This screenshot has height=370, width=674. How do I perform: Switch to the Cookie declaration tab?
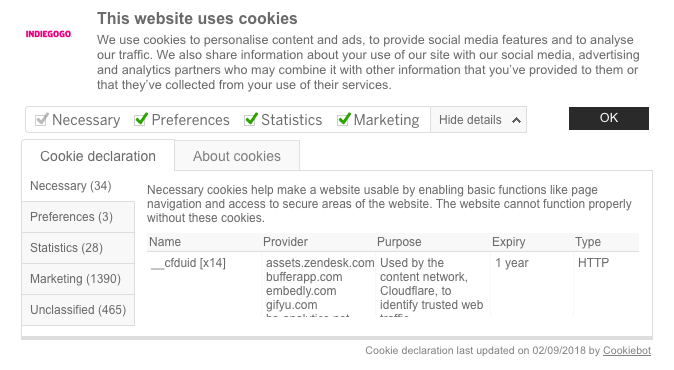pyautogui.click(x=98, y=156)
